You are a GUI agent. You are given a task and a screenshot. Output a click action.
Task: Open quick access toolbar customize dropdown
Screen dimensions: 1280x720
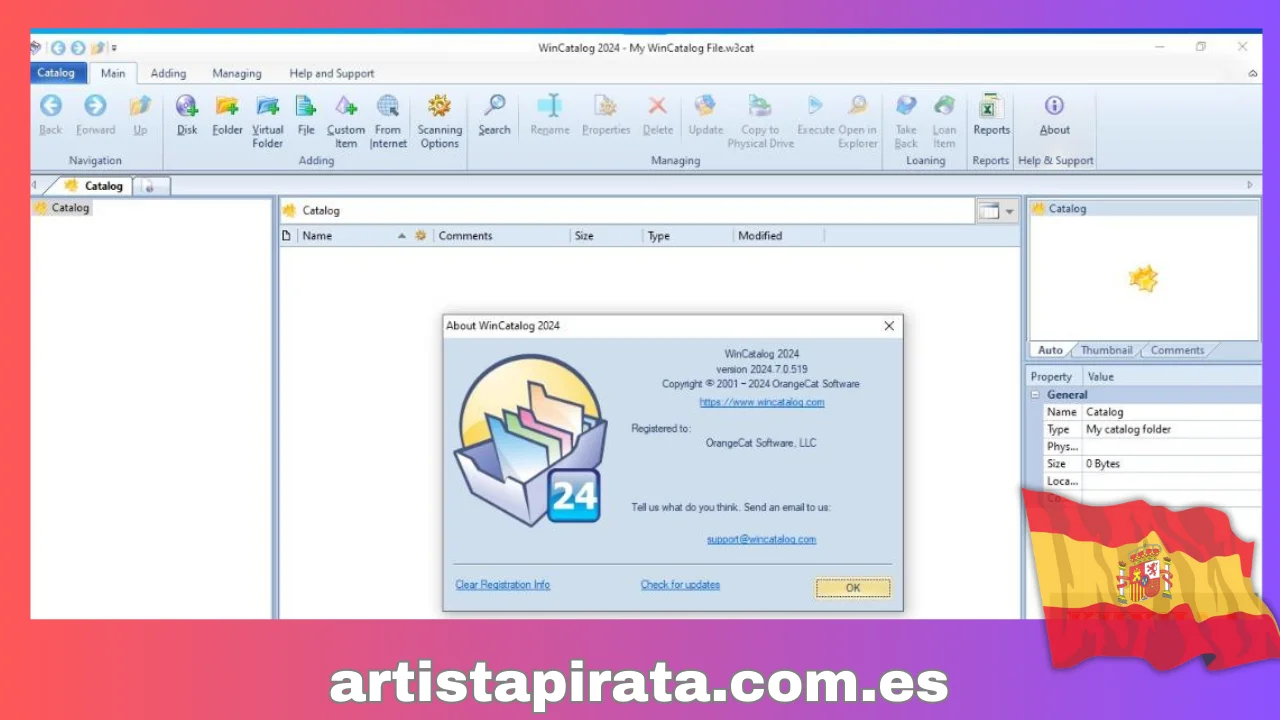click(114, 47)
